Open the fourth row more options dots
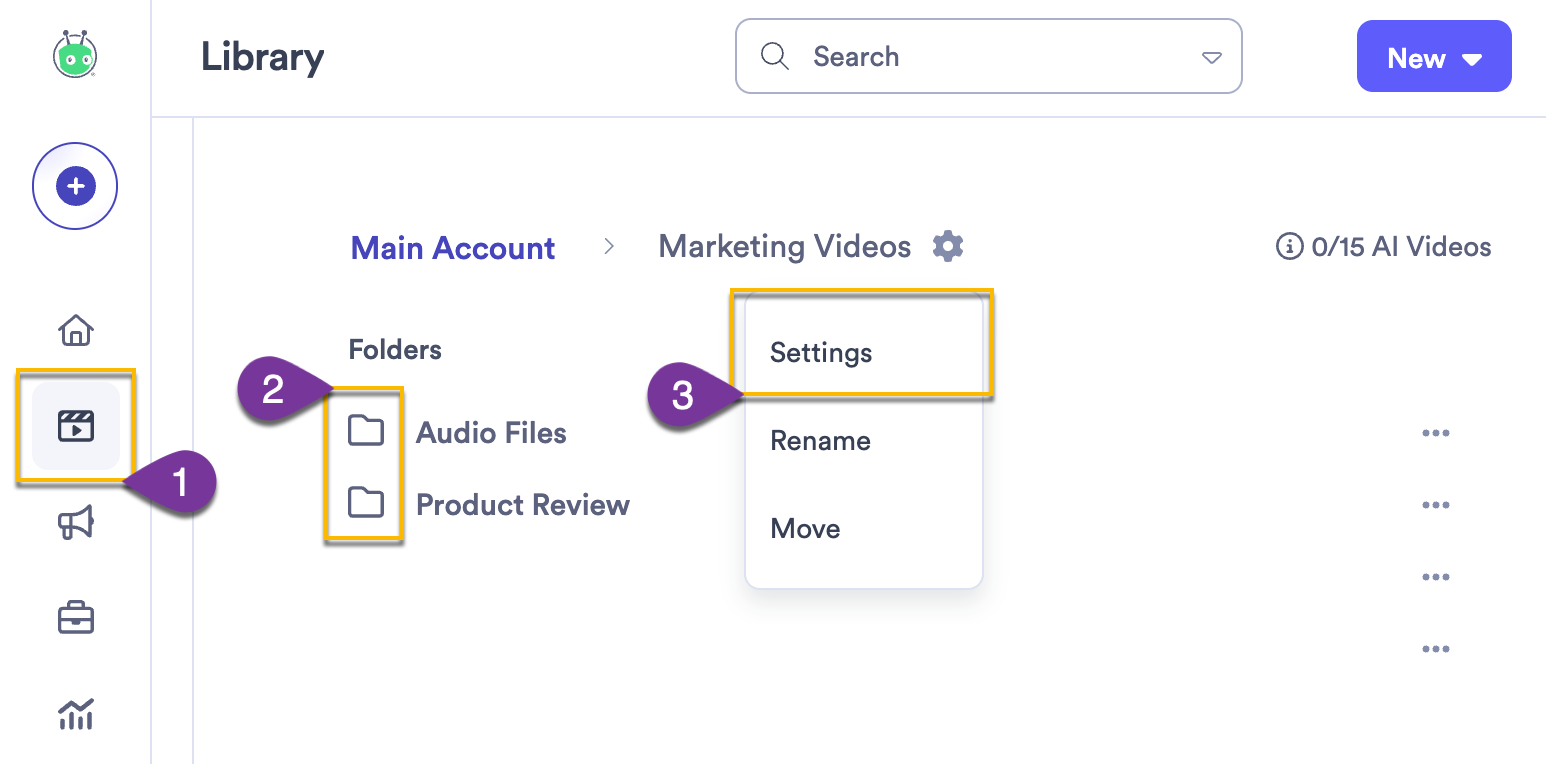The image size is (1546, 764). 1435,649
